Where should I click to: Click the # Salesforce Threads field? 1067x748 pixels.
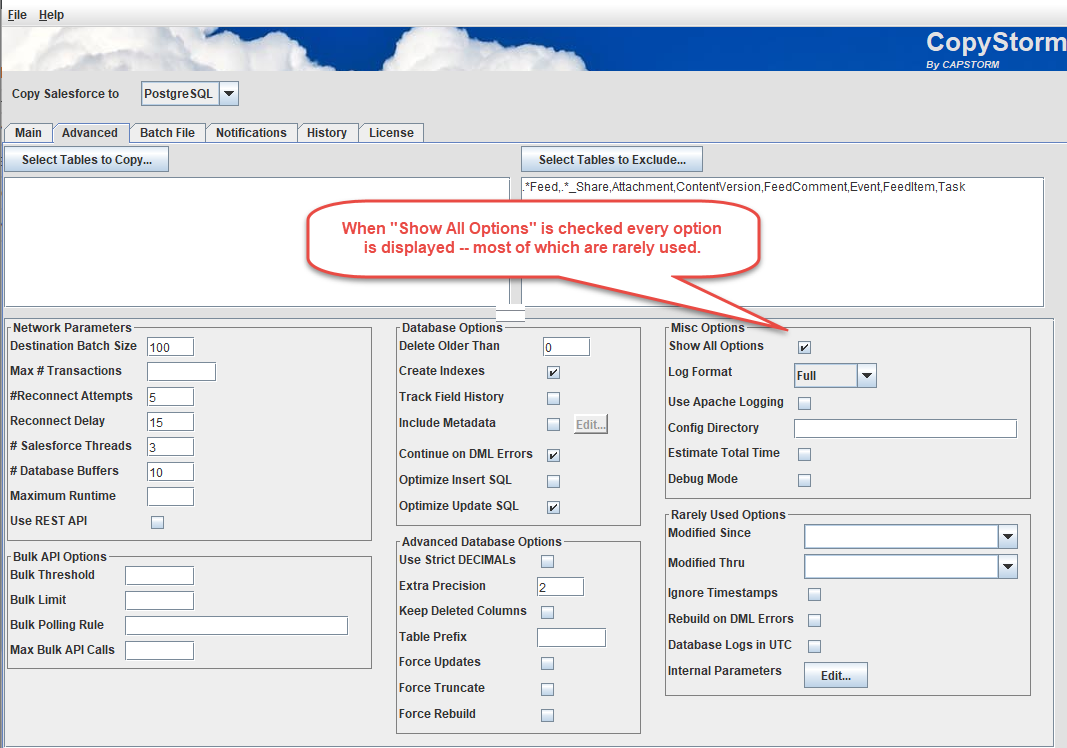pyautogui.click(x=170, y=447)
